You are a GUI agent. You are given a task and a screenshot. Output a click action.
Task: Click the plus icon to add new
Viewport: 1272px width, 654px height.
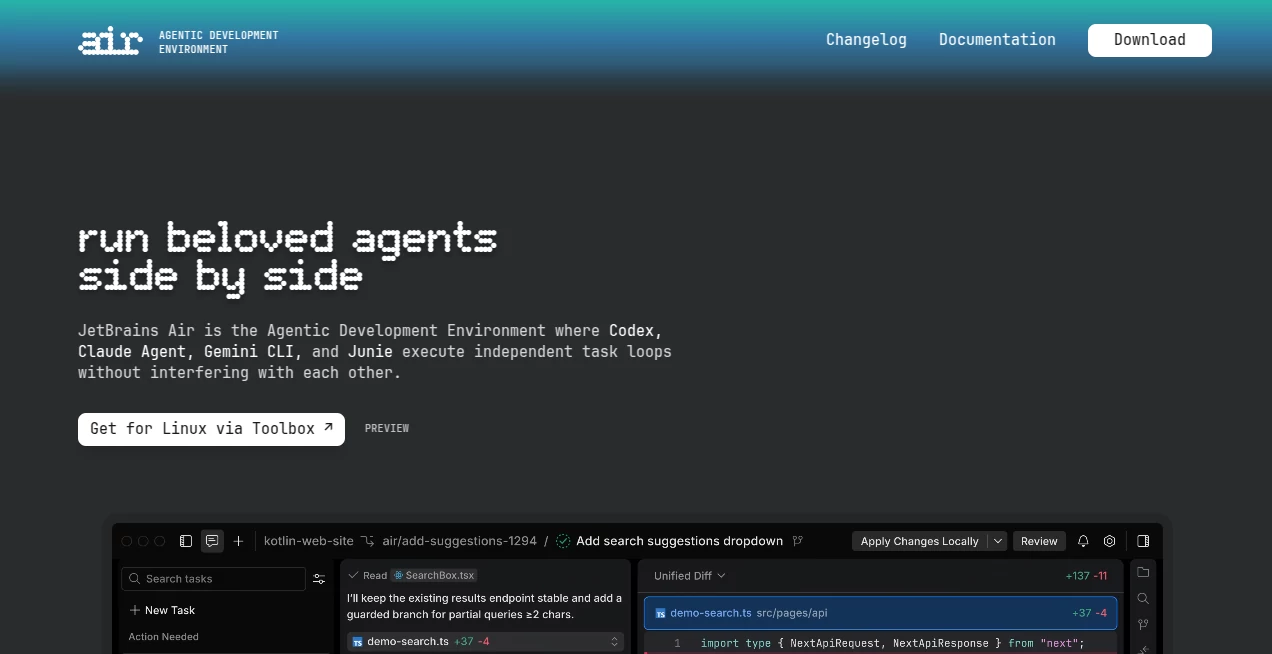(x=238, y=541)
